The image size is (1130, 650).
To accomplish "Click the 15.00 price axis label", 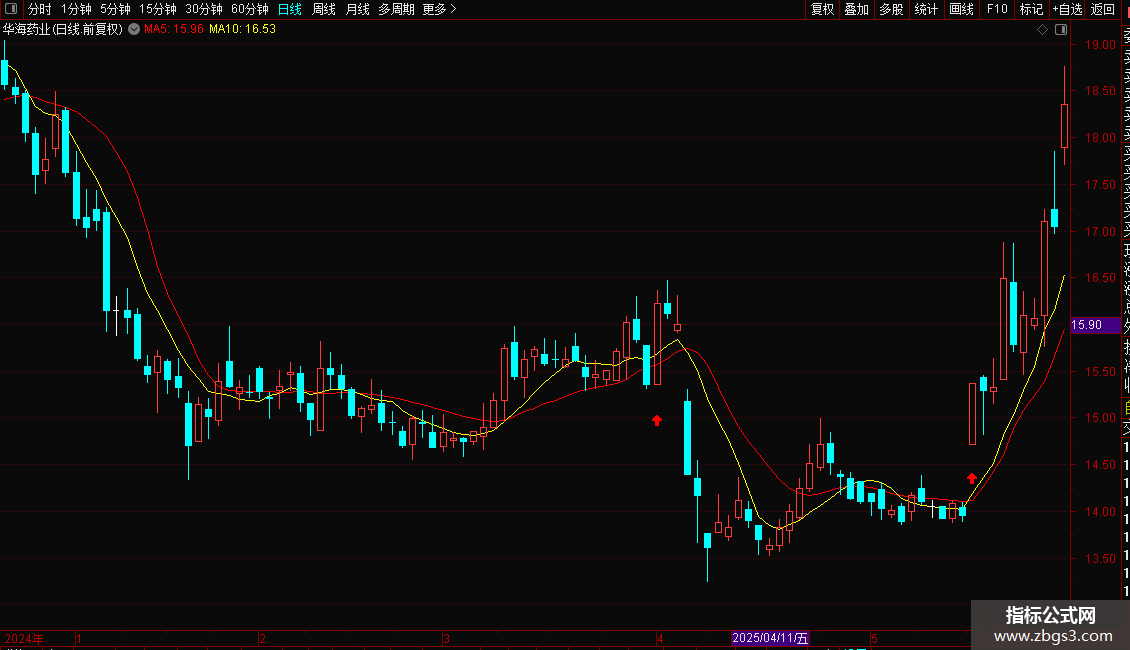I will [x=1100, y=417].
